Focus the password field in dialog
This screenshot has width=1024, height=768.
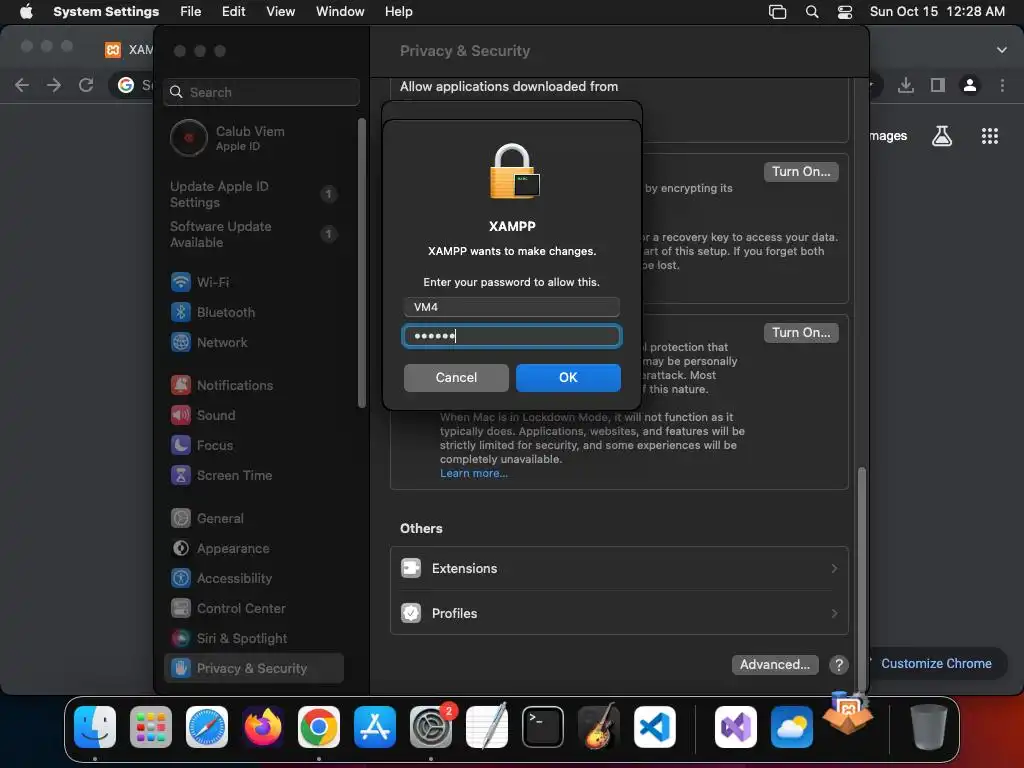(512, 336)
